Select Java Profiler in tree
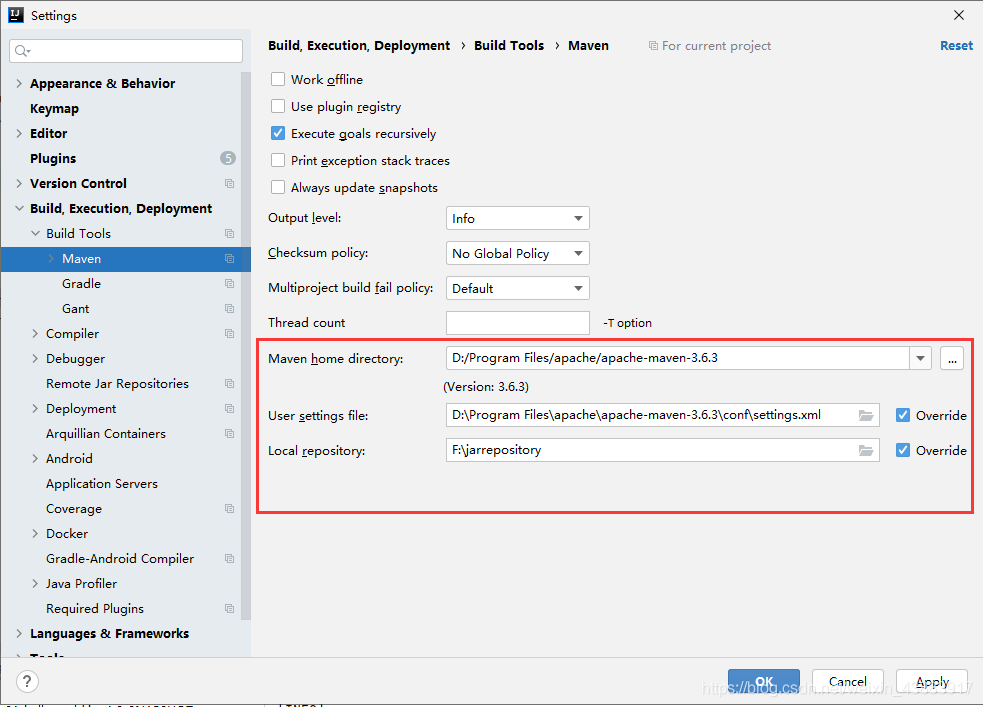Image resolution: width=983 pixels, height=707 pixels. (81, 584)
